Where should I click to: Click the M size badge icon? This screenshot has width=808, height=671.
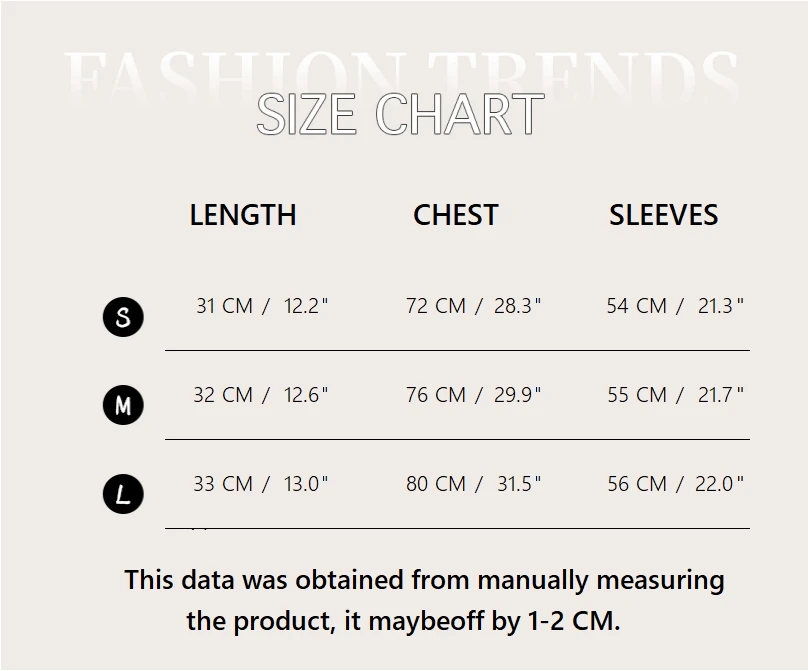pos(123,405)
